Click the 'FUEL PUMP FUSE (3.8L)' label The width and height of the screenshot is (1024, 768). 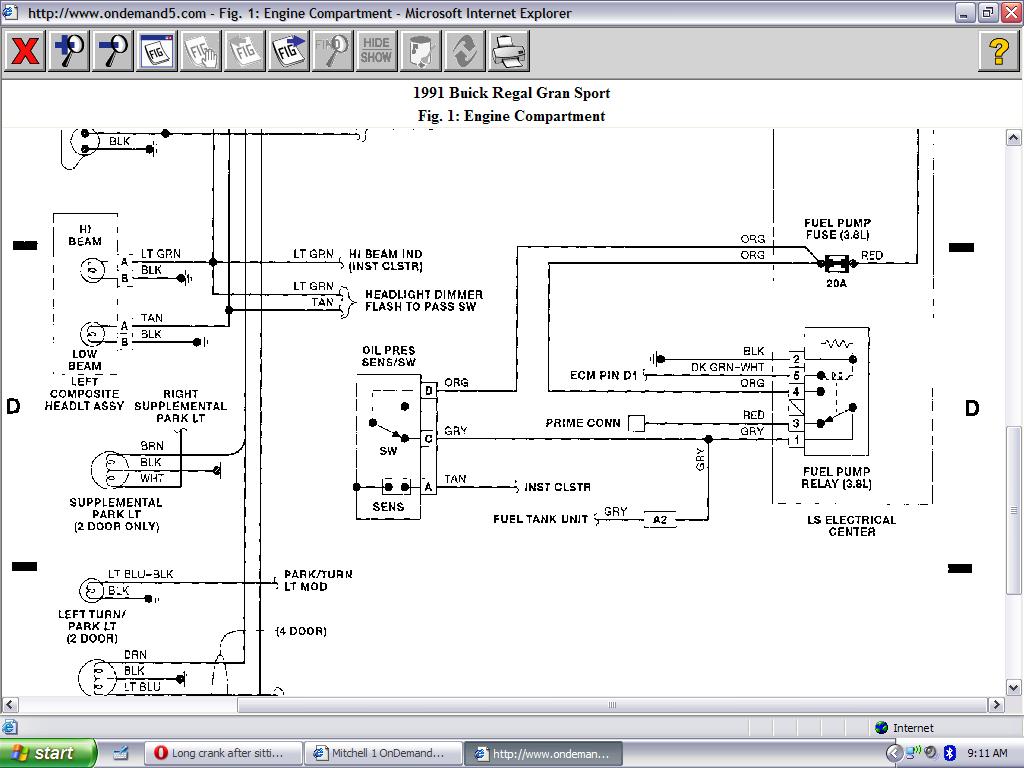click(x=837, y=229)
